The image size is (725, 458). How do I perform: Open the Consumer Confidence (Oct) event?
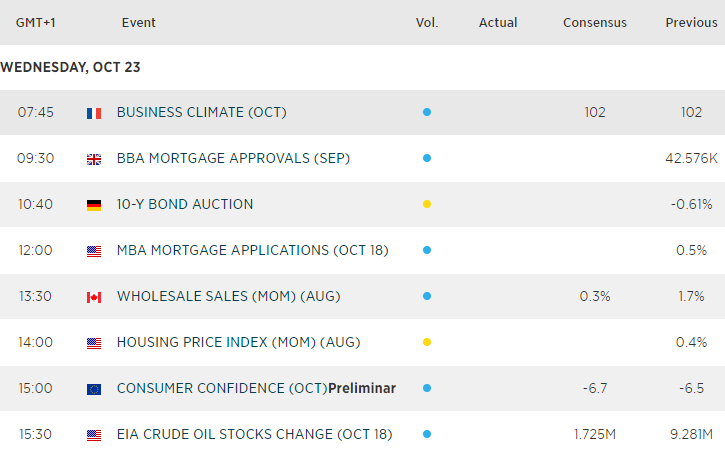click(256, 388)
